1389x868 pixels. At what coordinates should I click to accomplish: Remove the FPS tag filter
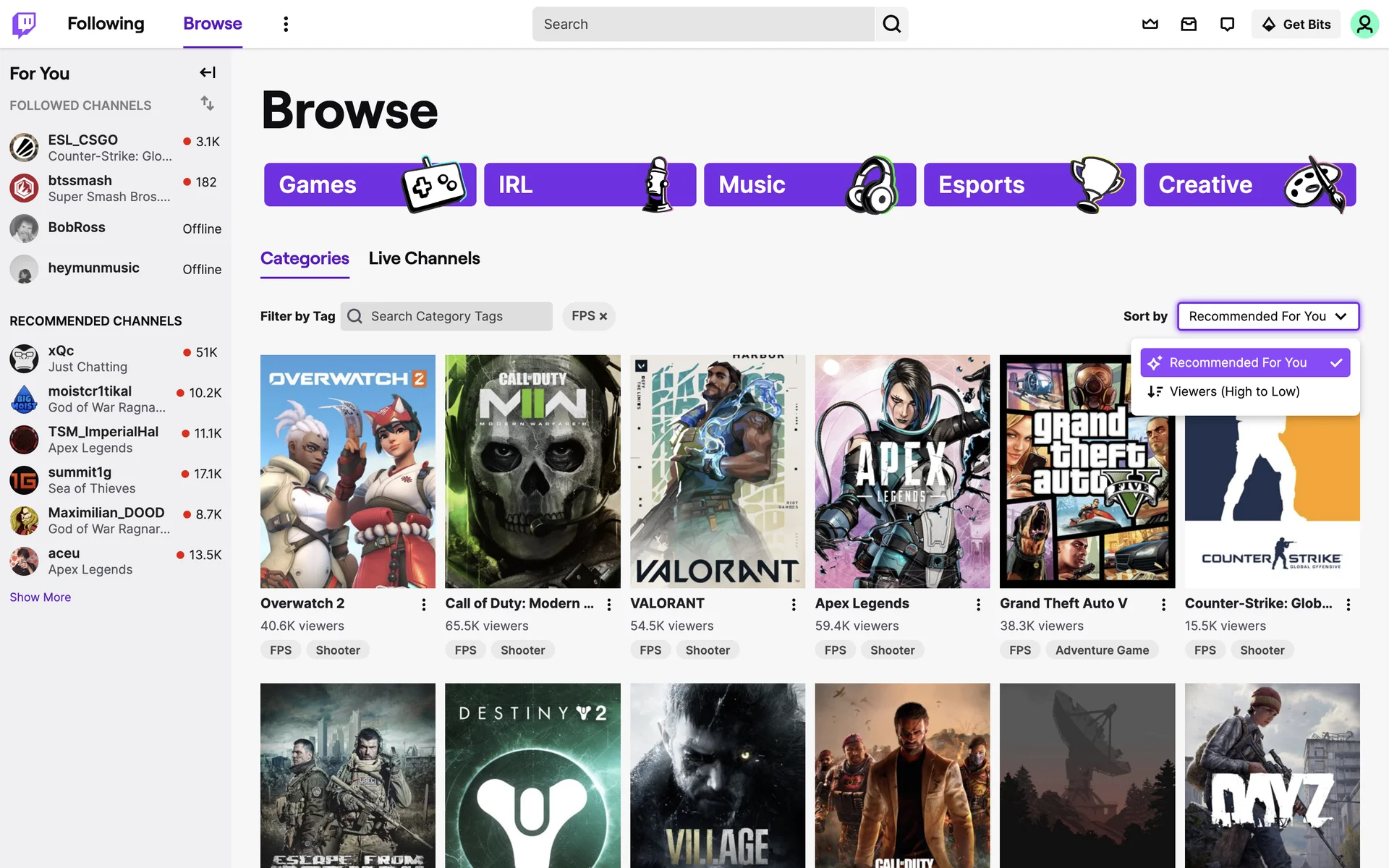[x=603, y=316]
